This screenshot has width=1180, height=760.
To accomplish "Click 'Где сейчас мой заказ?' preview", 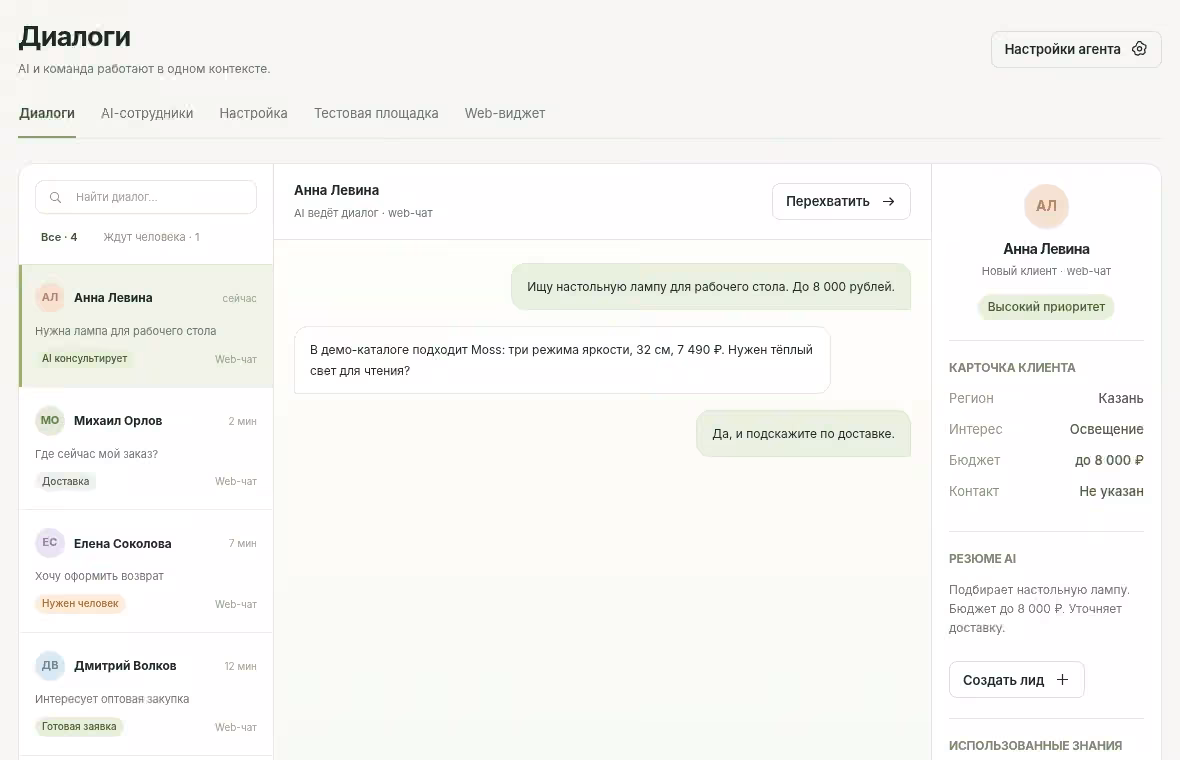I will [96, 454].
